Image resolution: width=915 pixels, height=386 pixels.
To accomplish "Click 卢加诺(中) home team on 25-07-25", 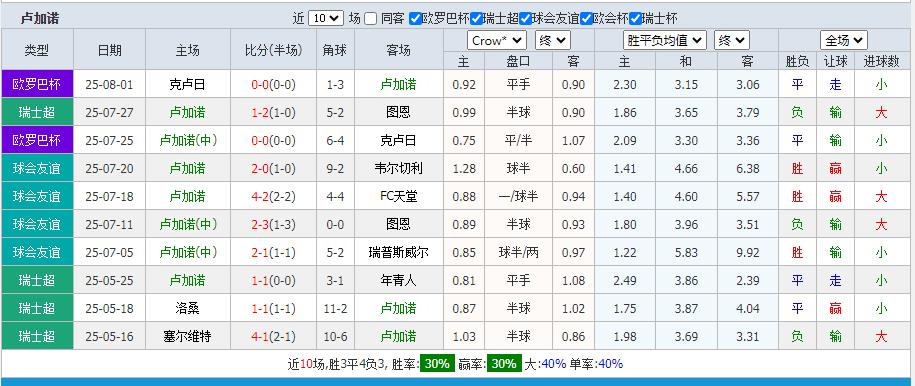I will 187,140.
